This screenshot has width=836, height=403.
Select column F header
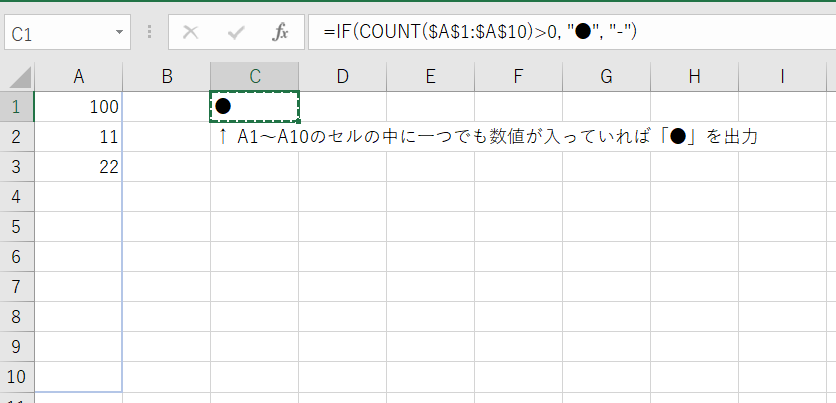518,77
